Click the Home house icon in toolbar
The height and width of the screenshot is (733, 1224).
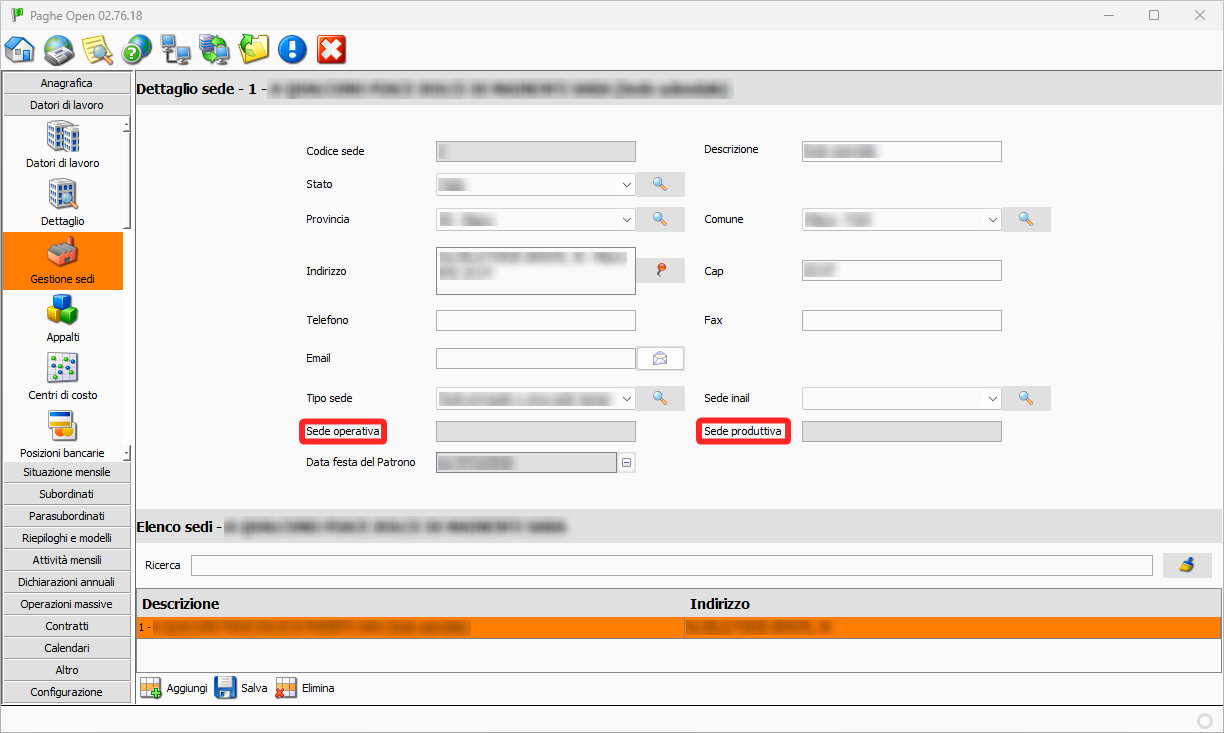pyautogui.click(x=20, y=49)
